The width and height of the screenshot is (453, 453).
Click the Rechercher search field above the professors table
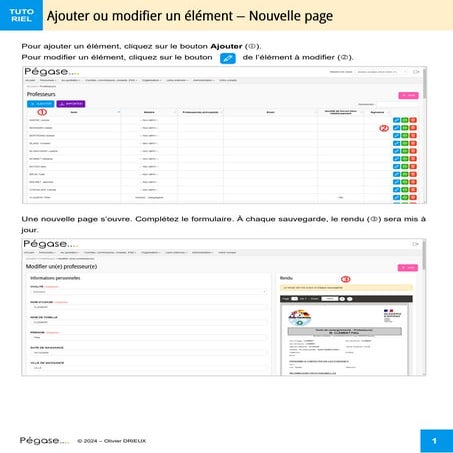[396, 104]
